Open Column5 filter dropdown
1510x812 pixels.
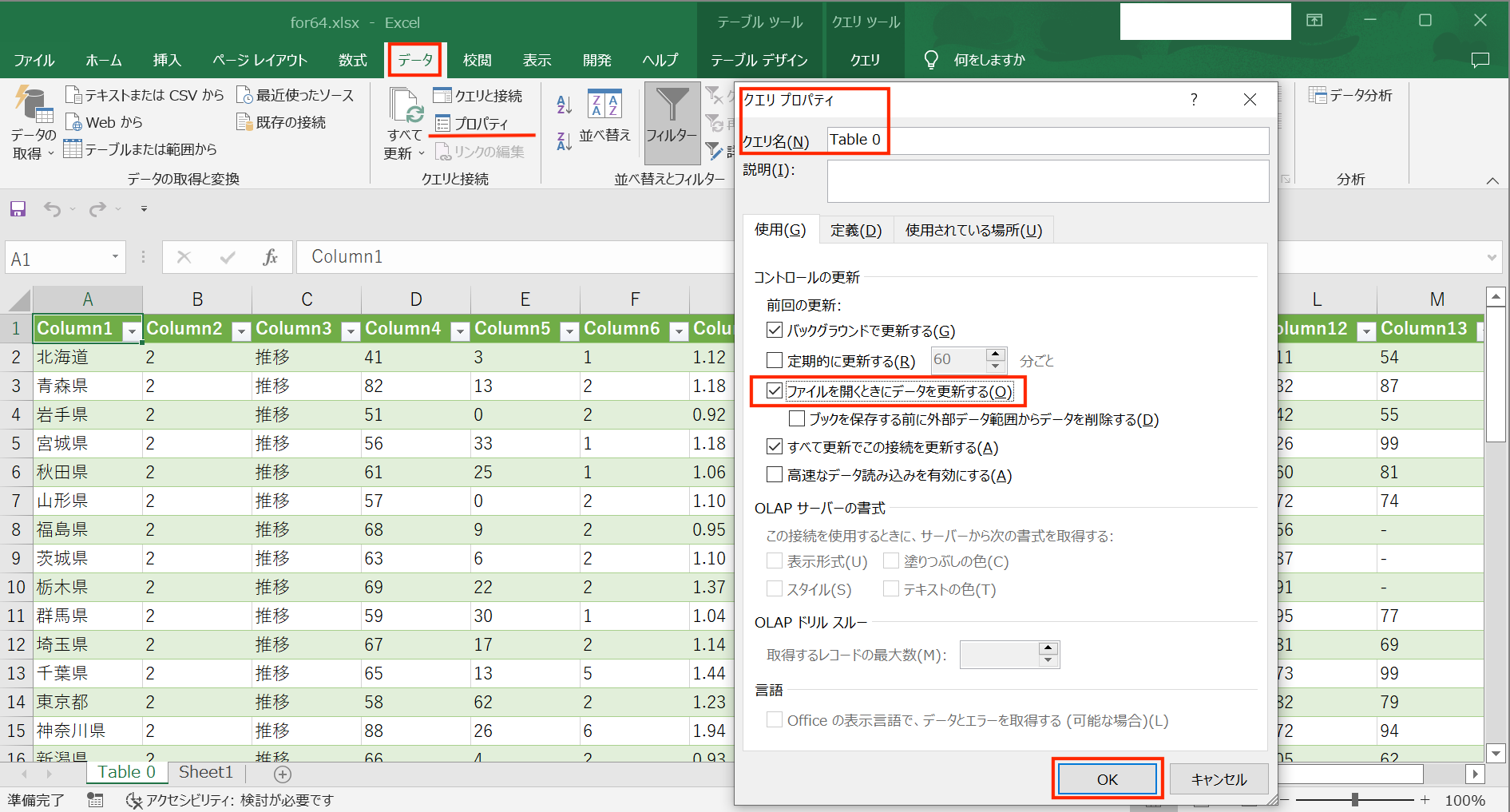569,331
